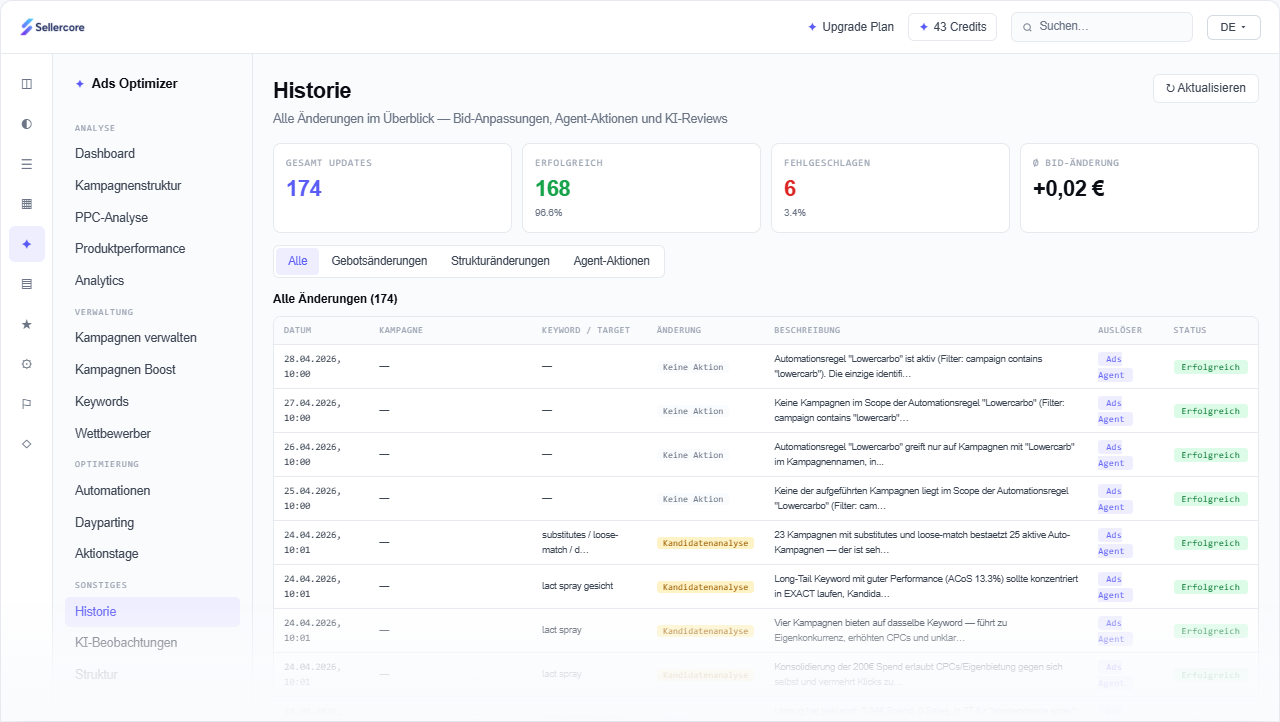Click the Keyword / Target column header
Screen dimensions: 1280x722
pos(586,330)
